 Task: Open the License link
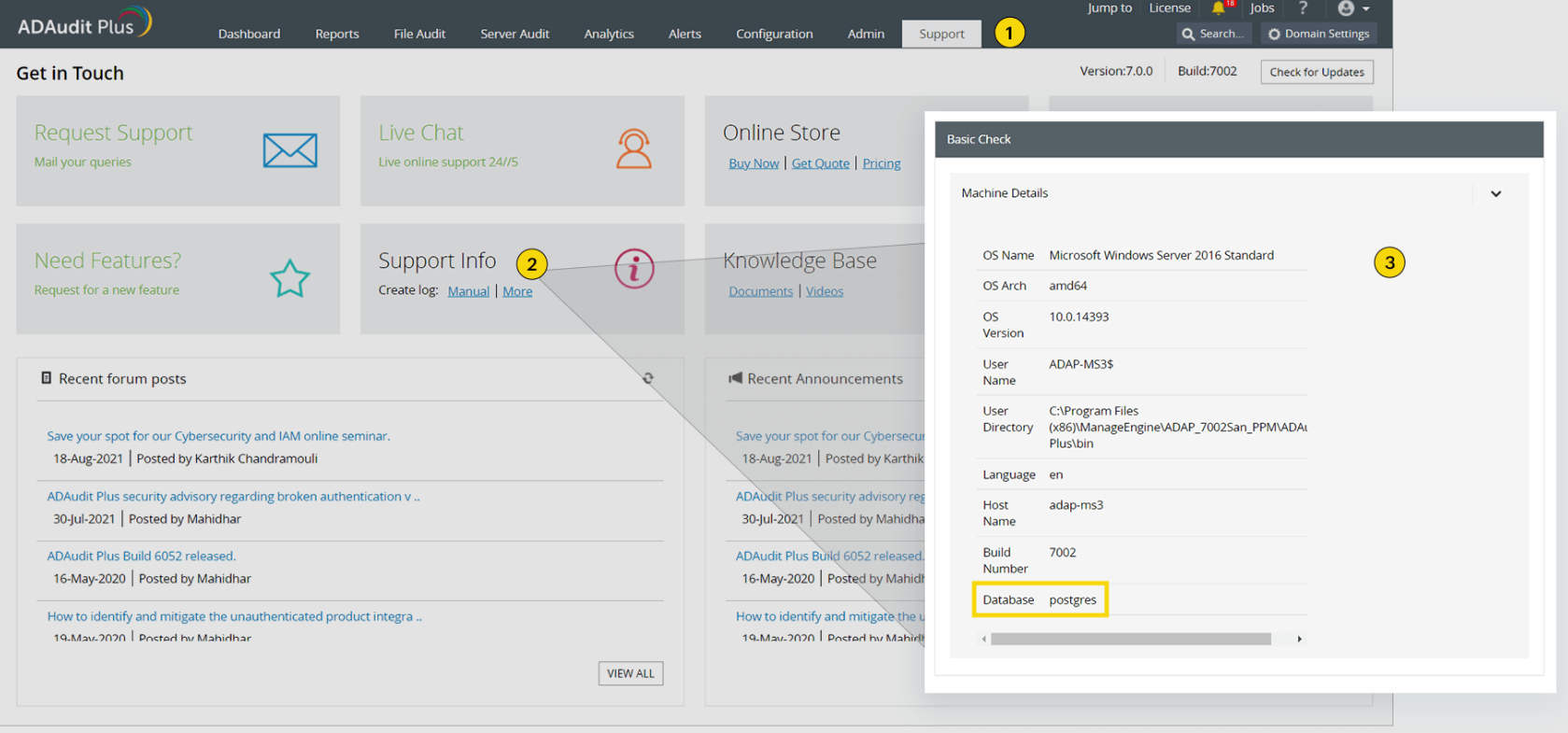1170,8
